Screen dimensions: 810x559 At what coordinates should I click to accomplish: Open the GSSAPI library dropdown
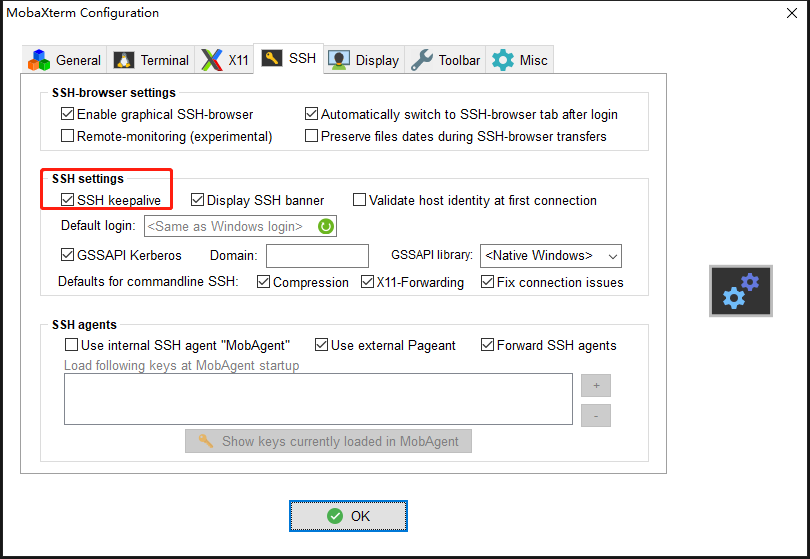551,255
